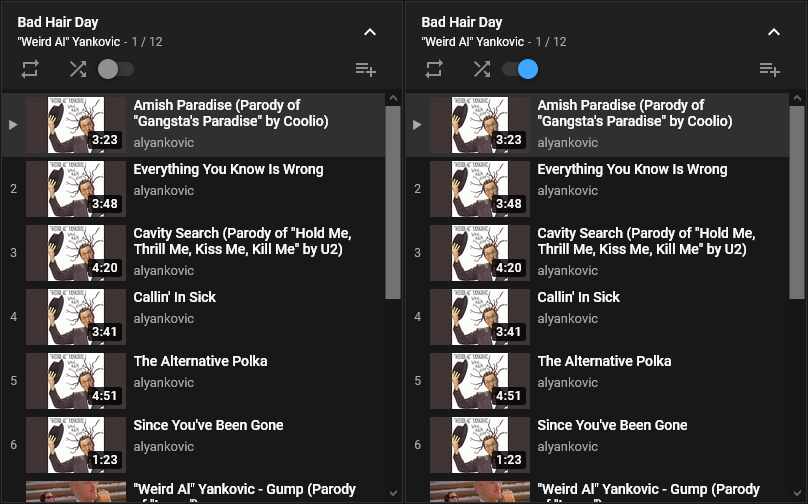Save left playlist using add-to-queue icon

[365, 69]
